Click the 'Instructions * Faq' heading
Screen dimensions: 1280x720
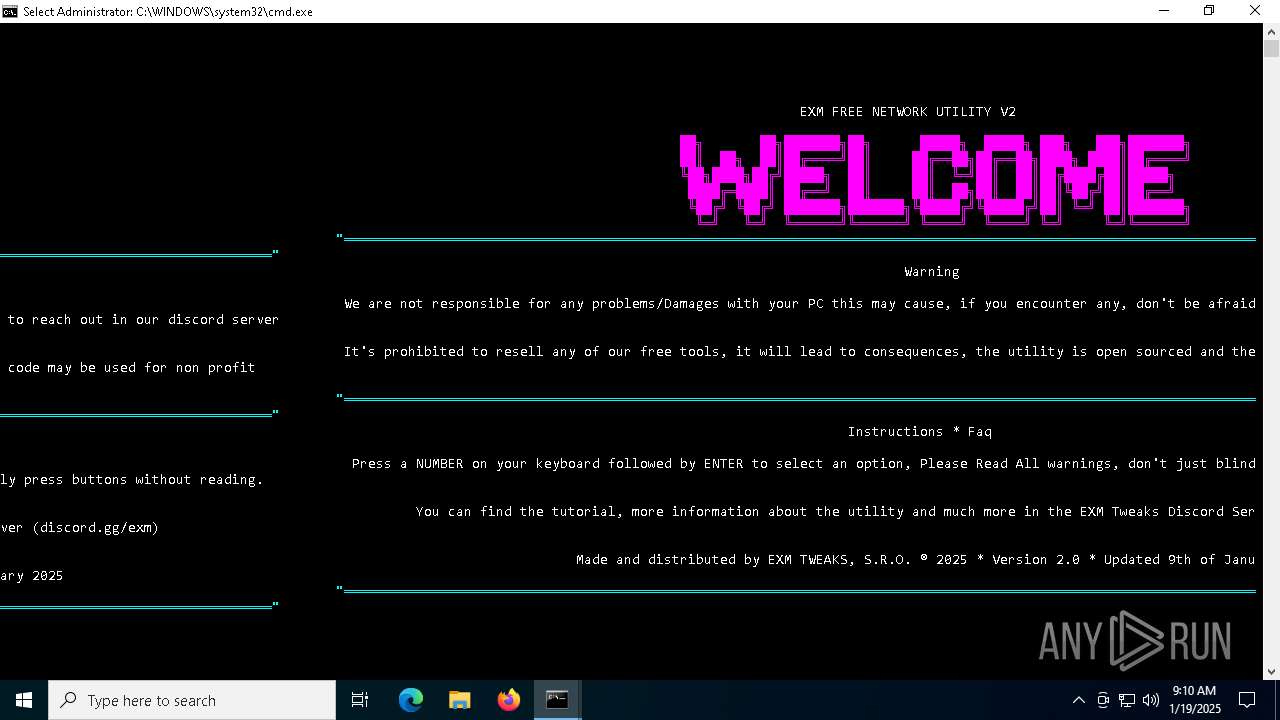[920, 432]
